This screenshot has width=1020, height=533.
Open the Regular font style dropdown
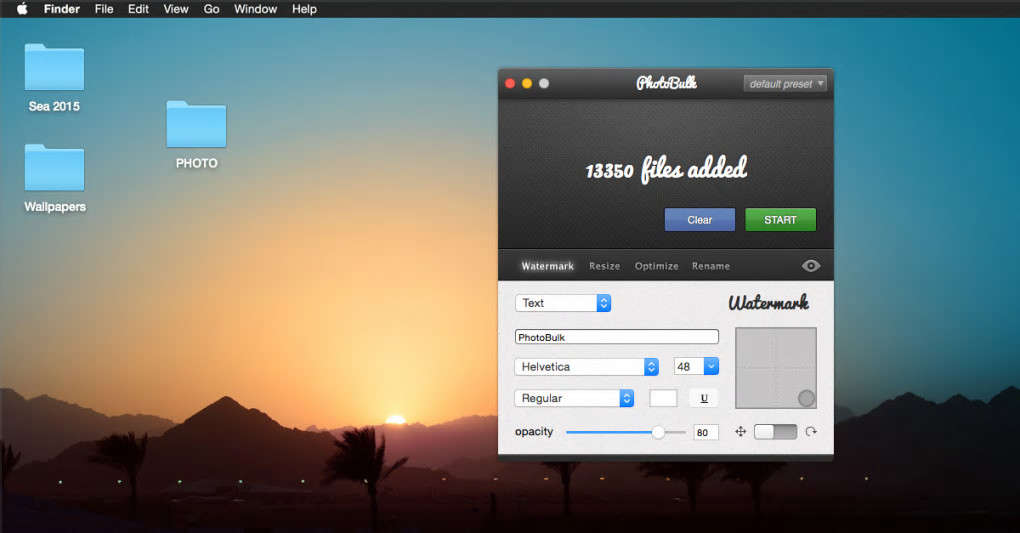[x=574, y=398]
